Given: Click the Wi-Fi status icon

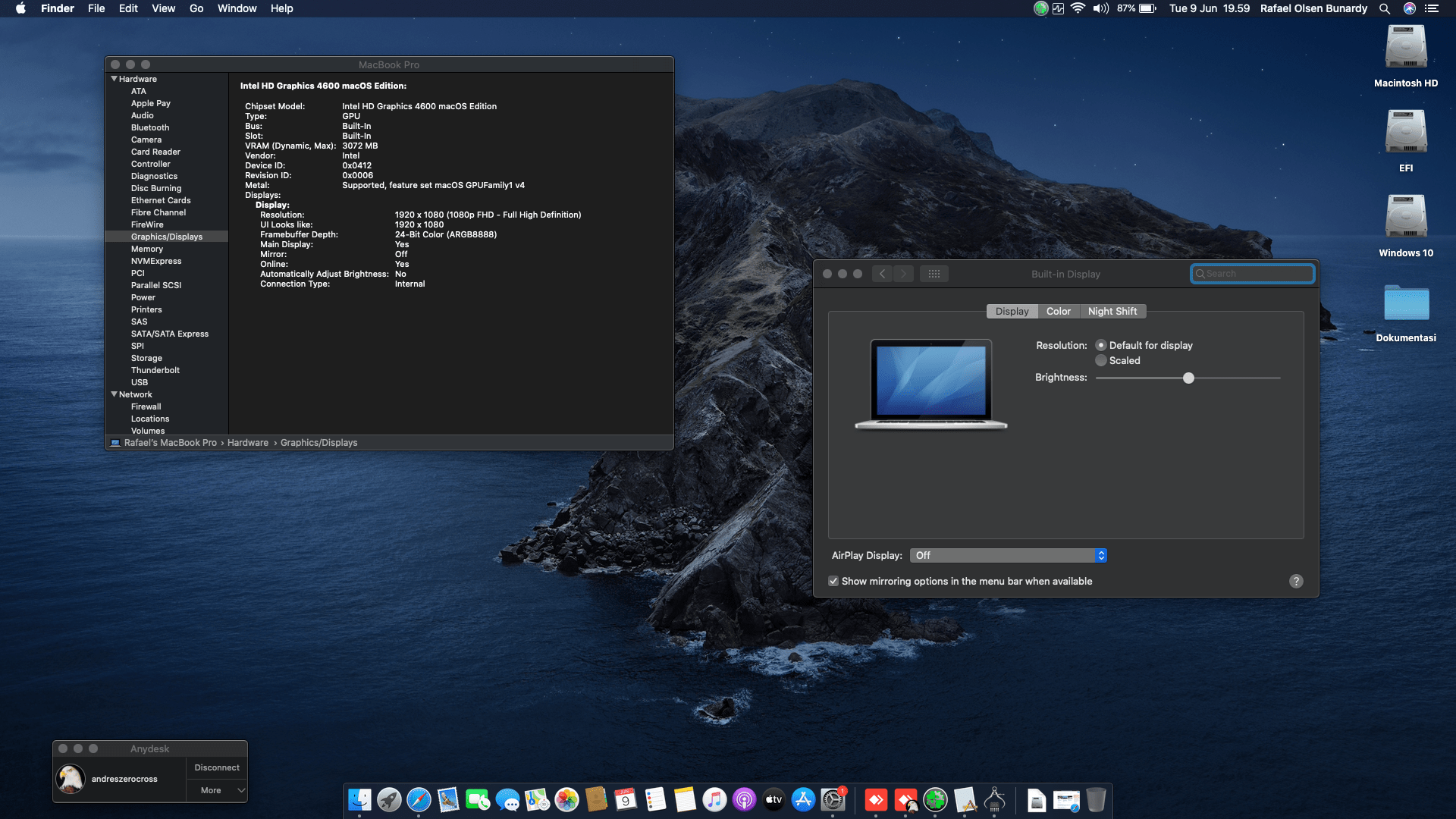Looking at the screenshot, I should point(1078,8).
